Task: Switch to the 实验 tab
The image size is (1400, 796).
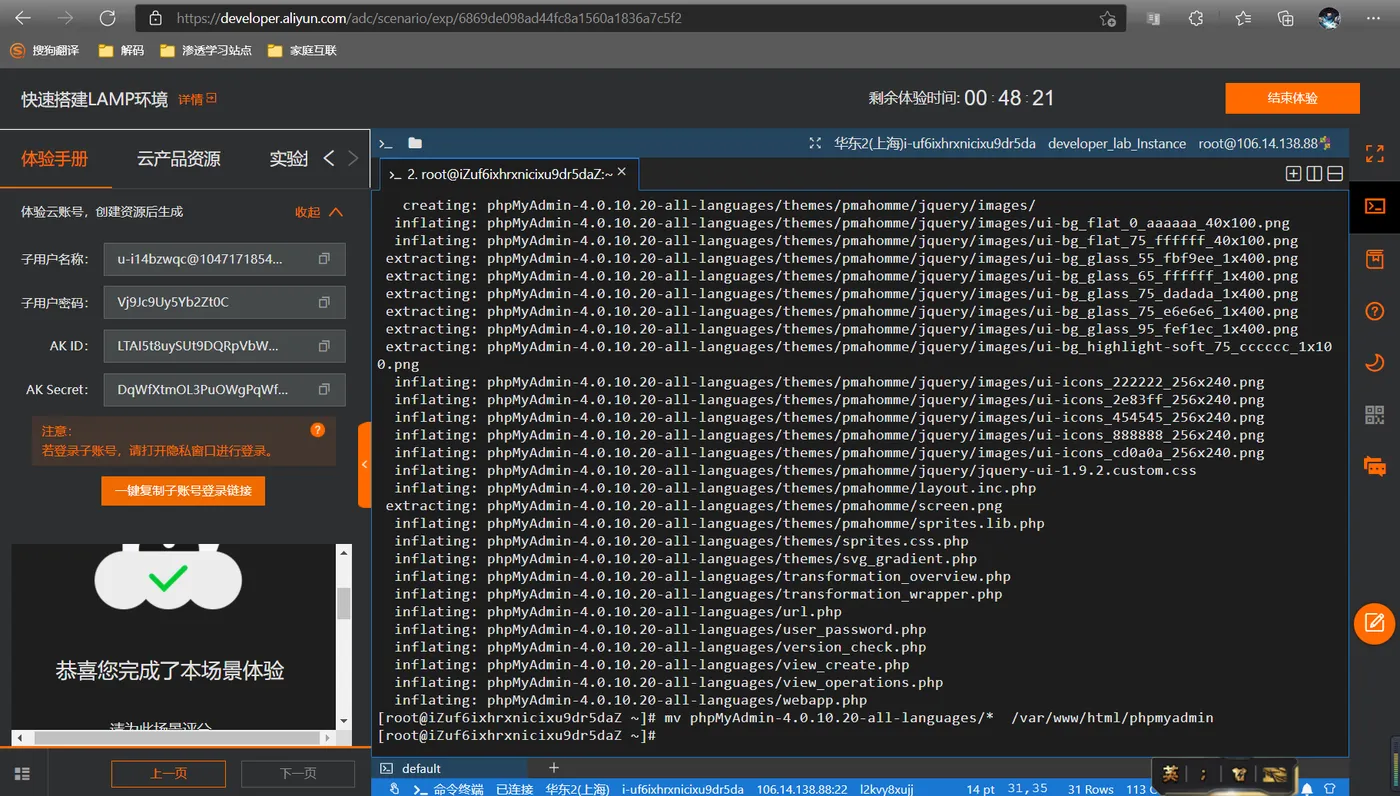Action: 288,158
